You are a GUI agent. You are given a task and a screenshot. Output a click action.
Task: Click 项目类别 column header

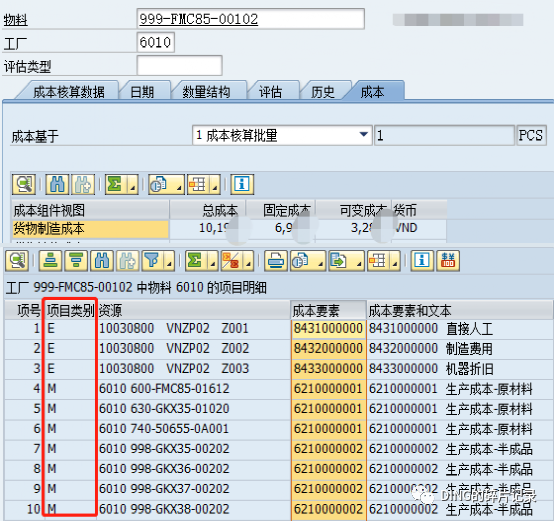click(x=70, y=310)
